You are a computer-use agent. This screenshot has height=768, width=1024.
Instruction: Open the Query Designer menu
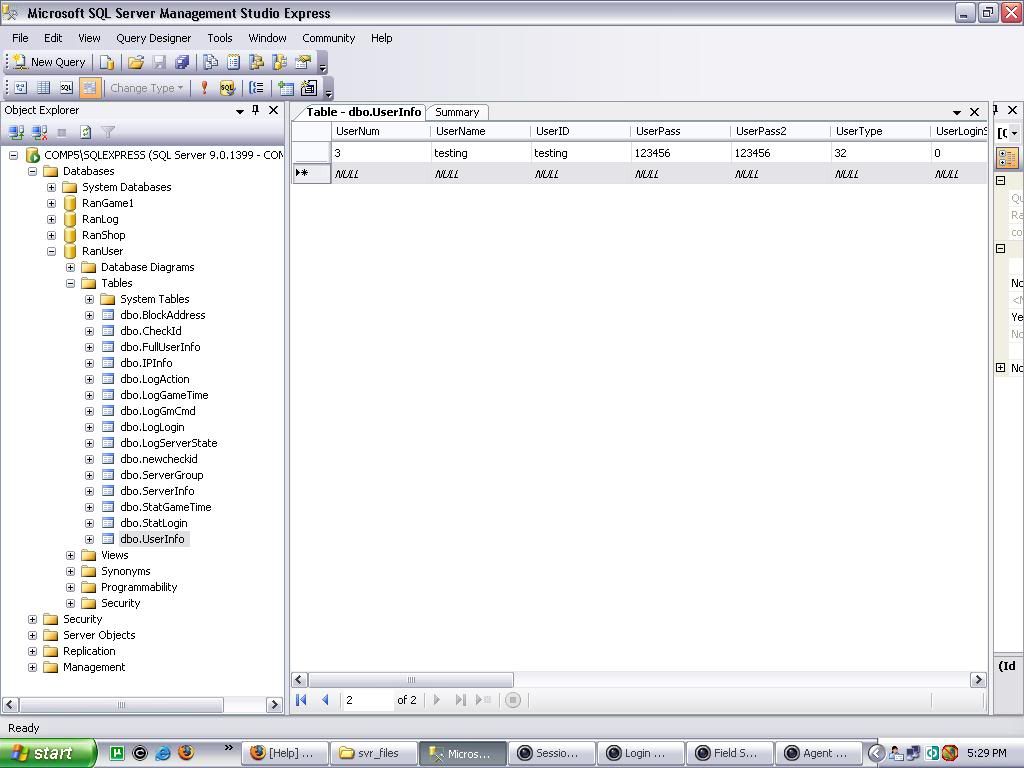coord(153,38)
